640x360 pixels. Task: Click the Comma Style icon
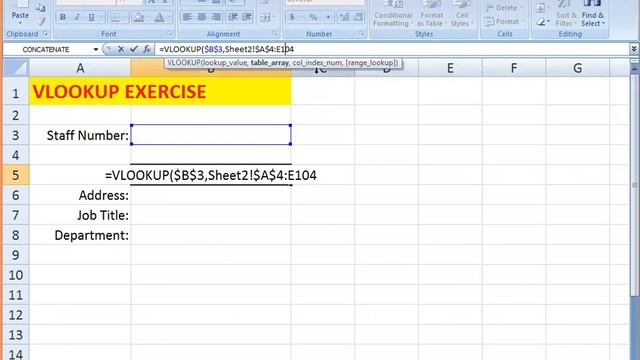[328, 17]
